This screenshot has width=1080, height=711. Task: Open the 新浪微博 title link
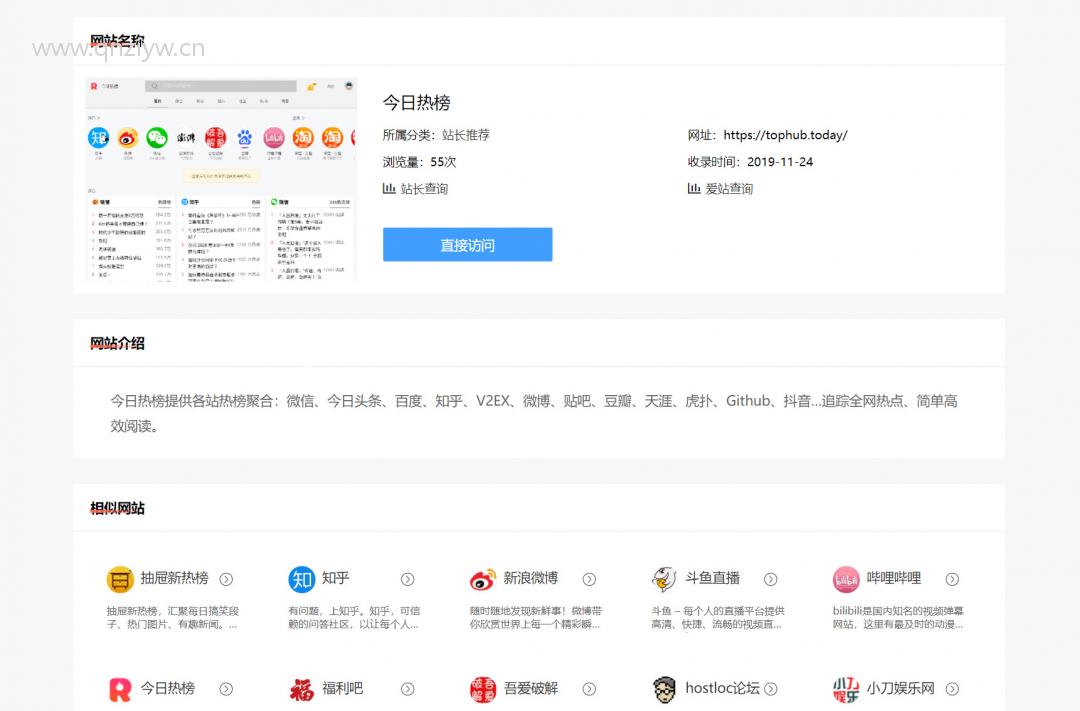click(x=530, y=578)
